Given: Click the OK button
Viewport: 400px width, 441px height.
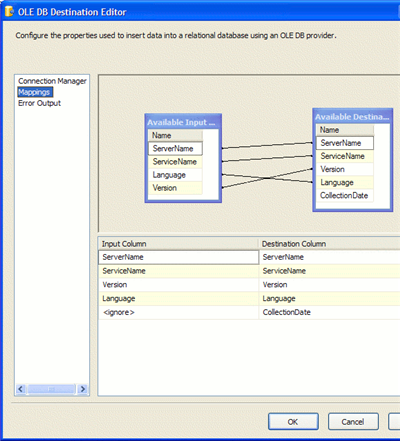Looking at the screenshot, I should click(293, 422).
